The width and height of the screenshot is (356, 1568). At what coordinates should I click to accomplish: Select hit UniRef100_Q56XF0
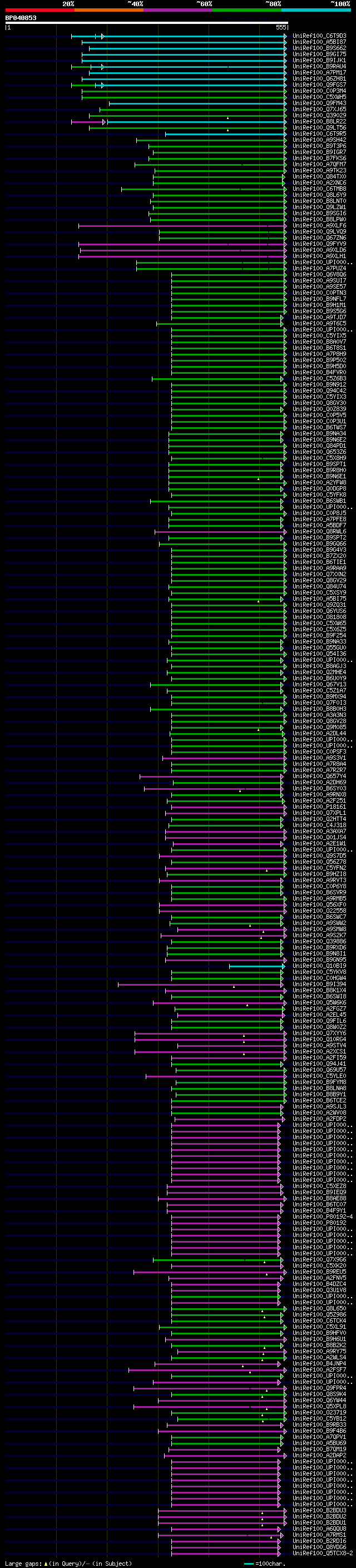(x=319, y=904)
